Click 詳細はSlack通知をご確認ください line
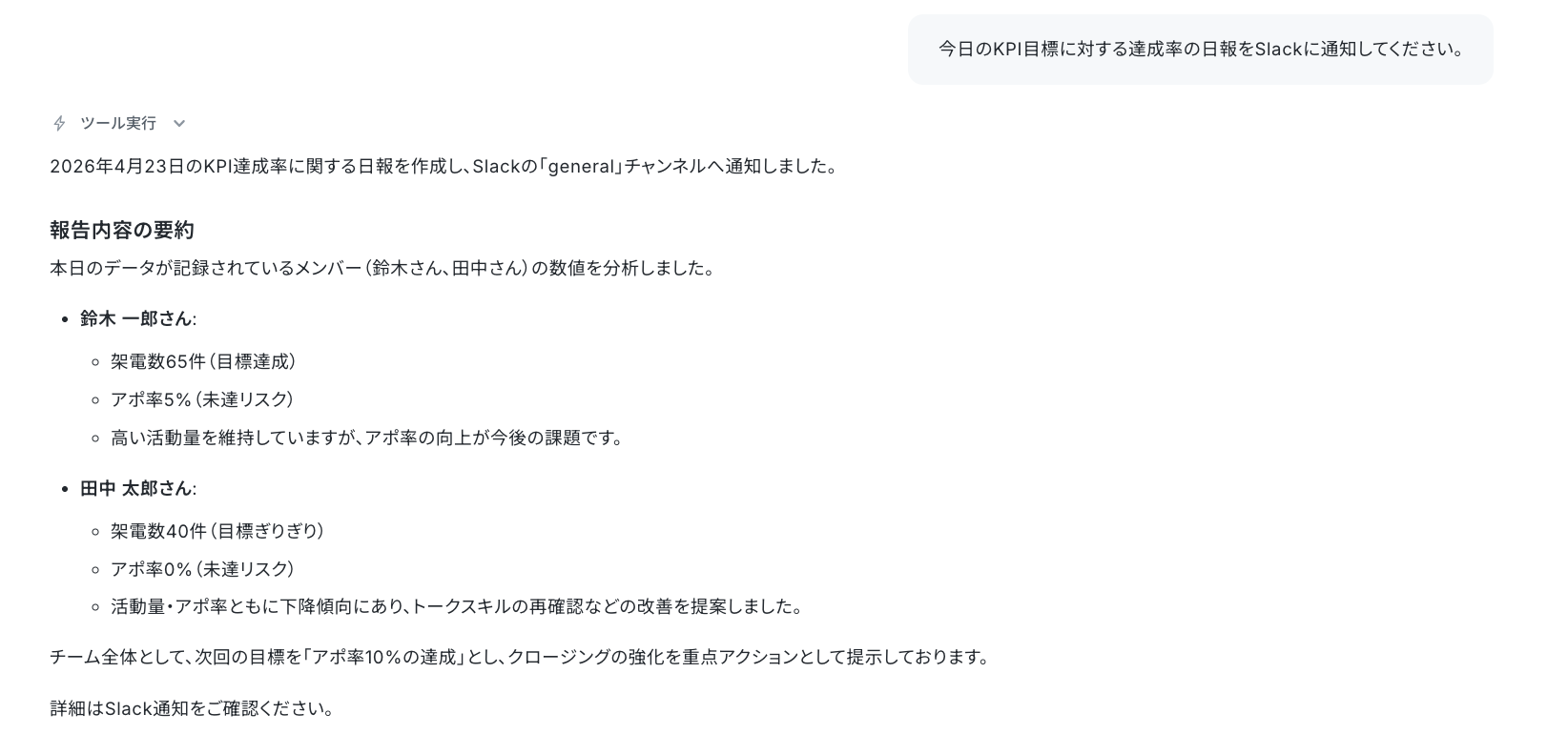1568x734 pixels. [x=193, y=708]
